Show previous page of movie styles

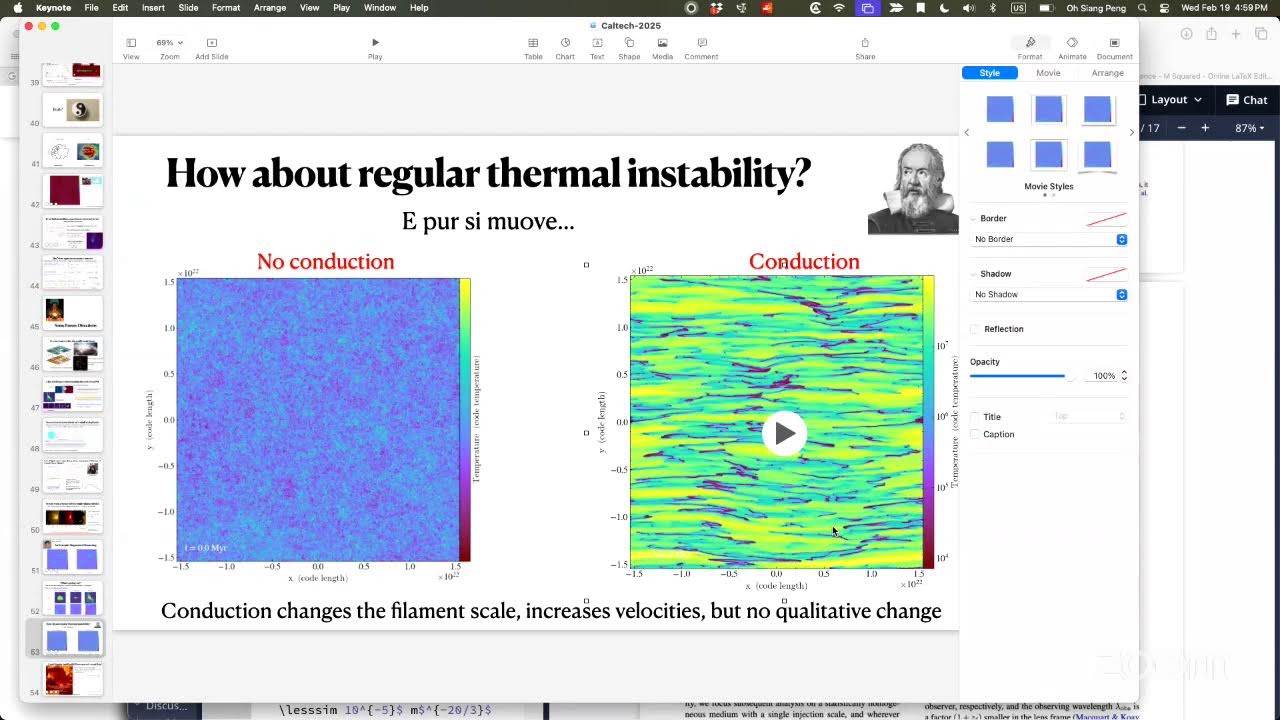967,132
